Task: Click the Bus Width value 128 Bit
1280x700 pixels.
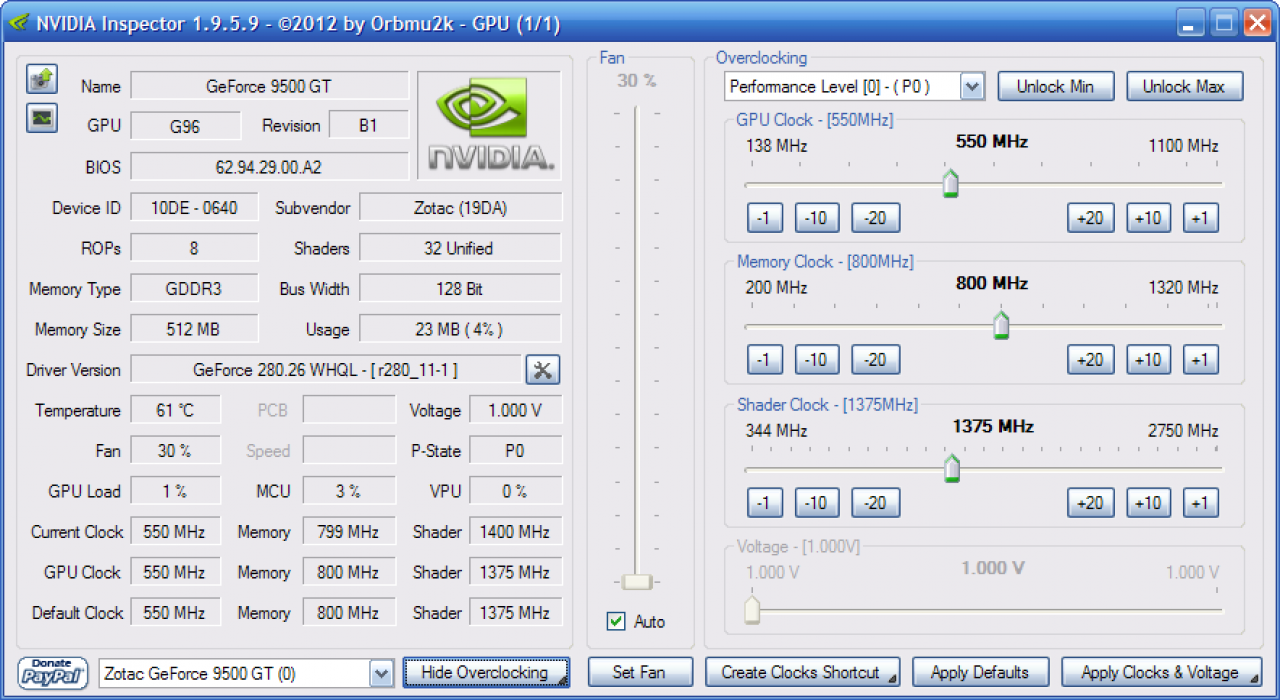Action: pyautogui.click(x=461, y=289)
